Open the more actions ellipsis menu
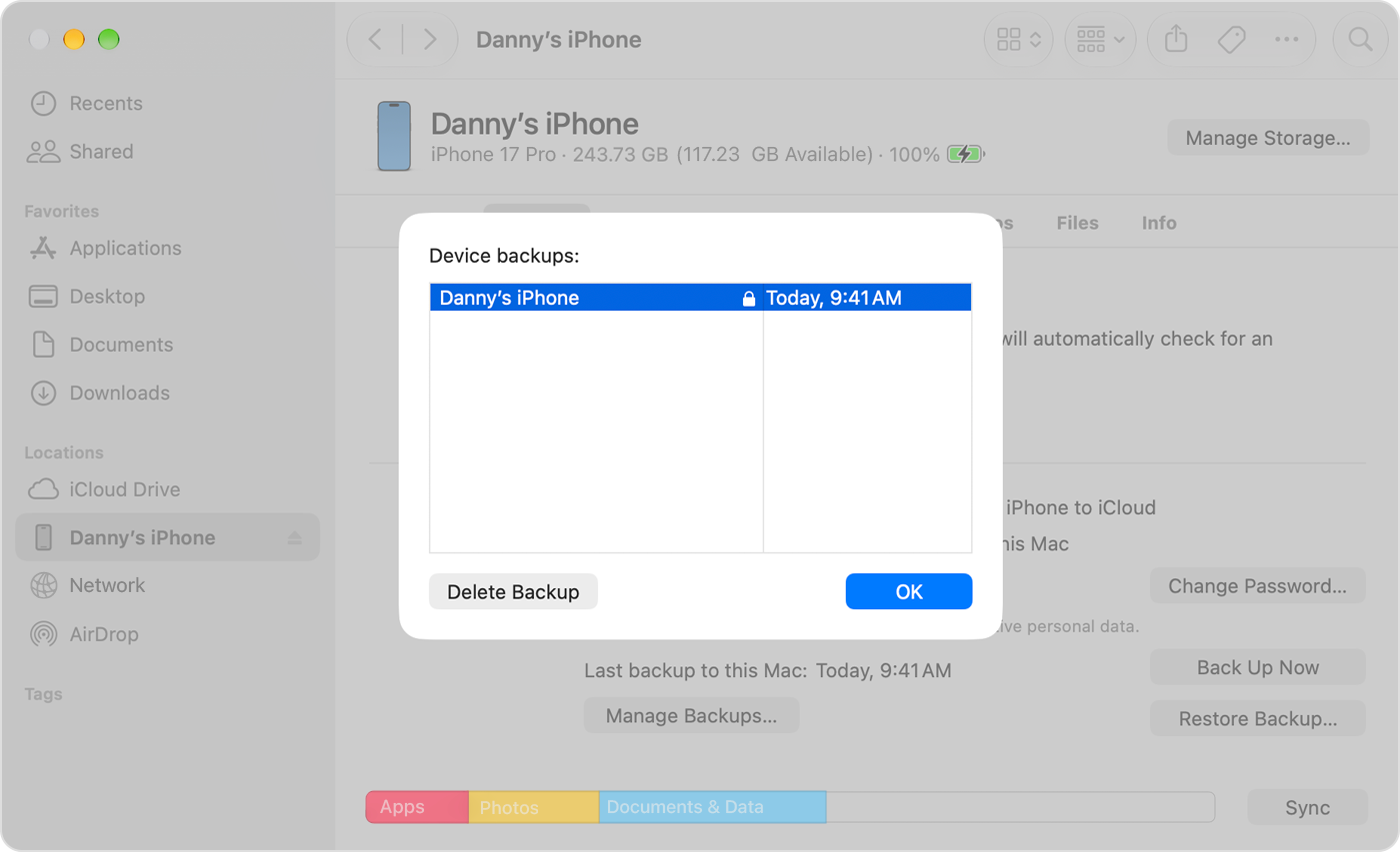 point(1286,39)
